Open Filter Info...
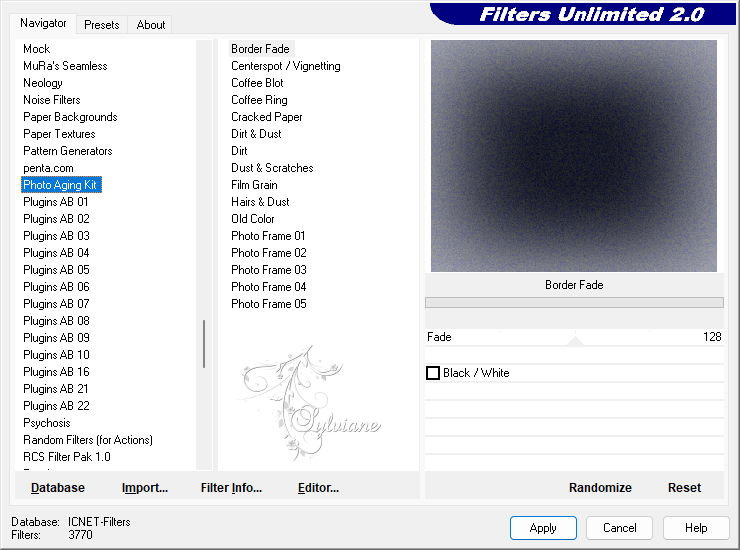The image size is (740, 550). [x=231, y=488]
